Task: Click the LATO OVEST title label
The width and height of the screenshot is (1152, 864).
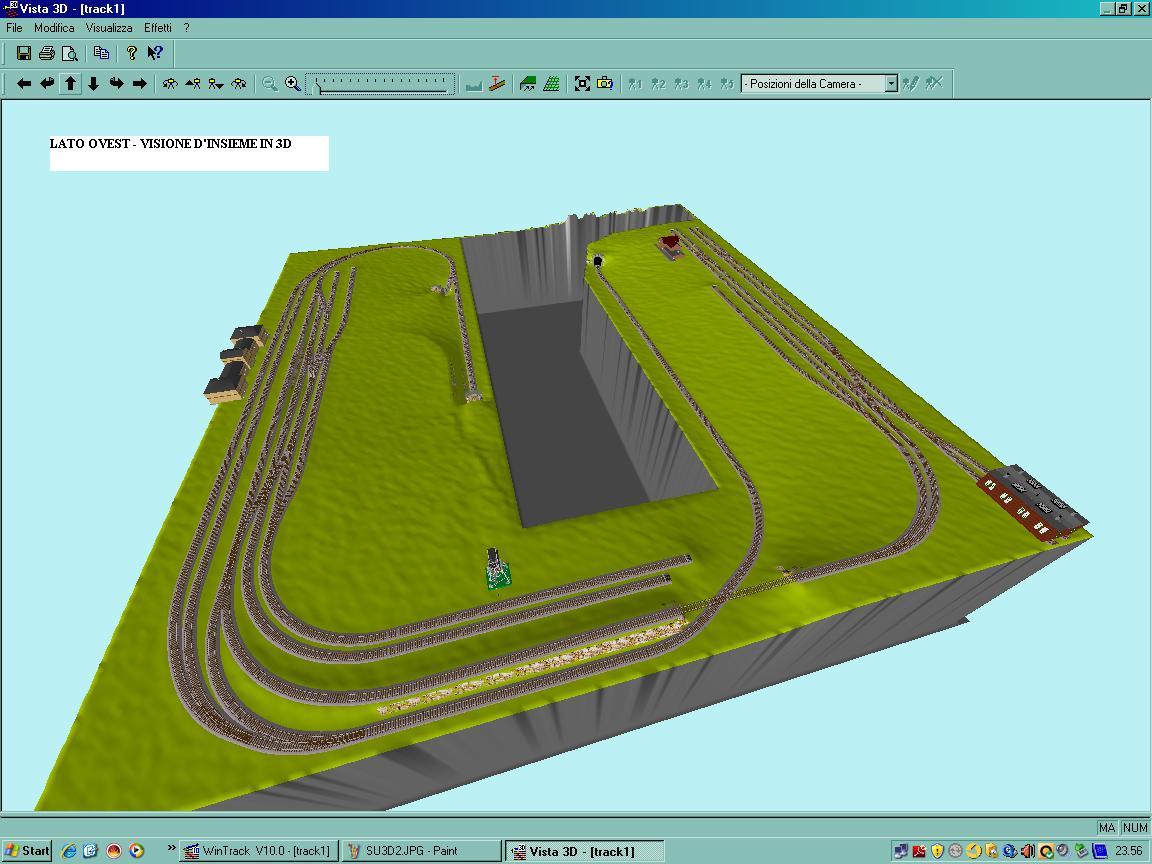Action: [170, 143]
